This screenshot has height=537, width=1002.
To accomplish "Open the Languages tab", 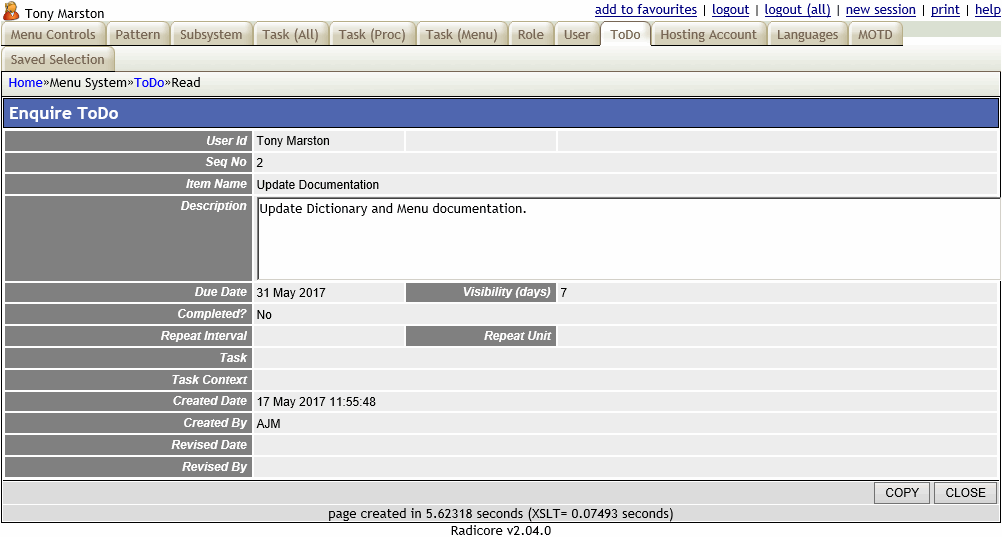I will coord(807,35).
